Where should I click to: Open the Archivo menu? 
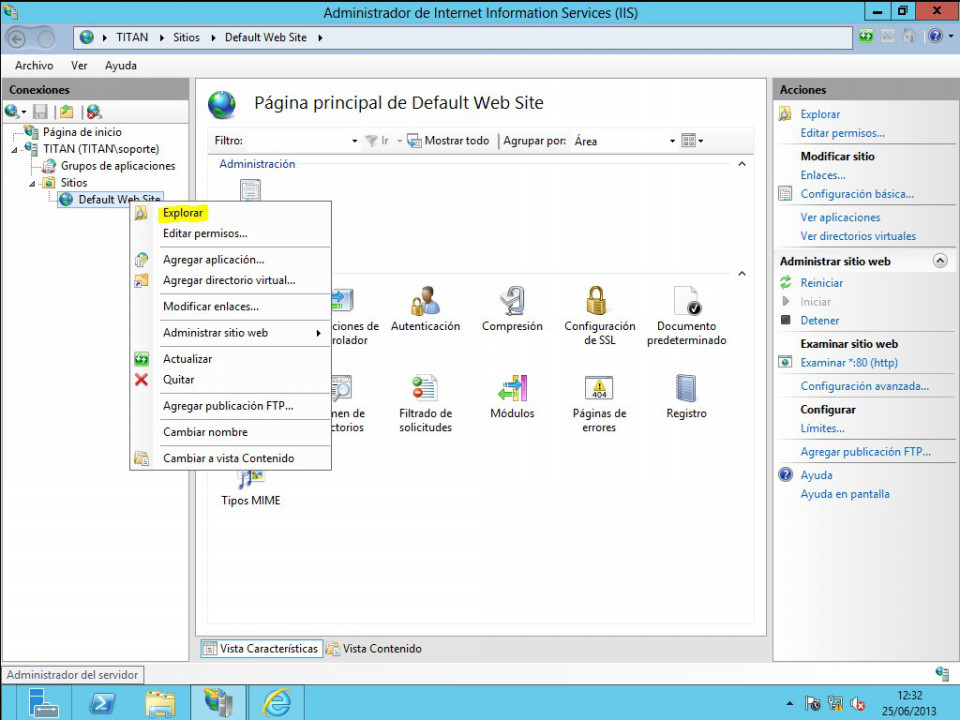point(34,66)
